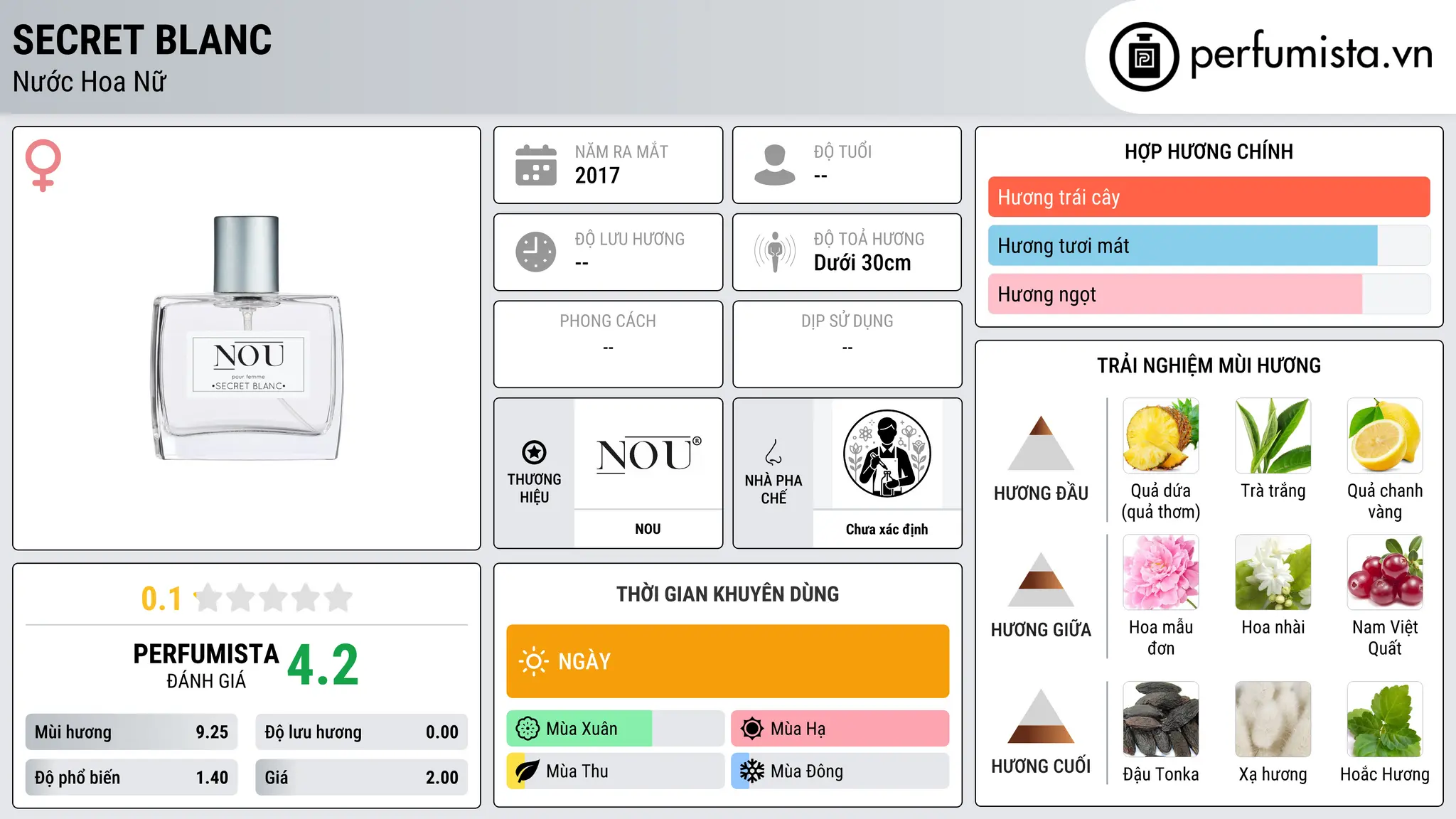Click the Đậu Tonka label

coord(1161,774)
